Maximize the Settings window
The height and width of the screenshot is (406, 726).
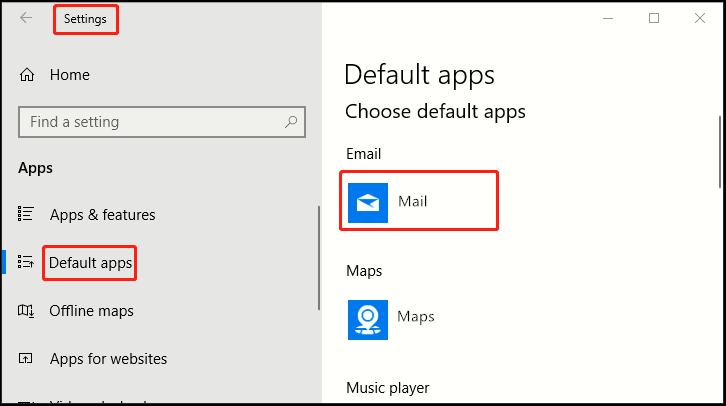coord(654,19)
